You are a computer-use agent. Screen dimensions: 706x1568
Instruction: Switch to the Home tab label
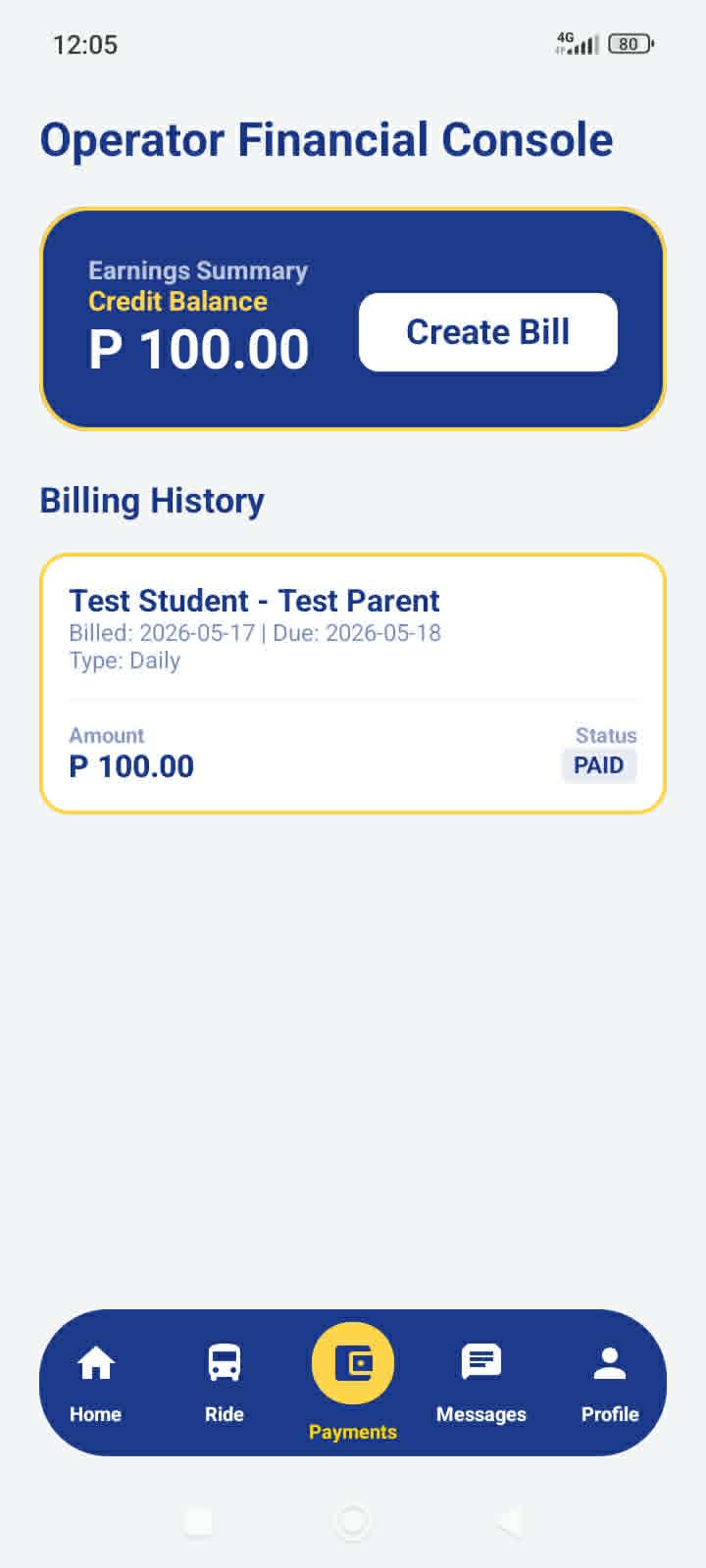(95, 1414)
